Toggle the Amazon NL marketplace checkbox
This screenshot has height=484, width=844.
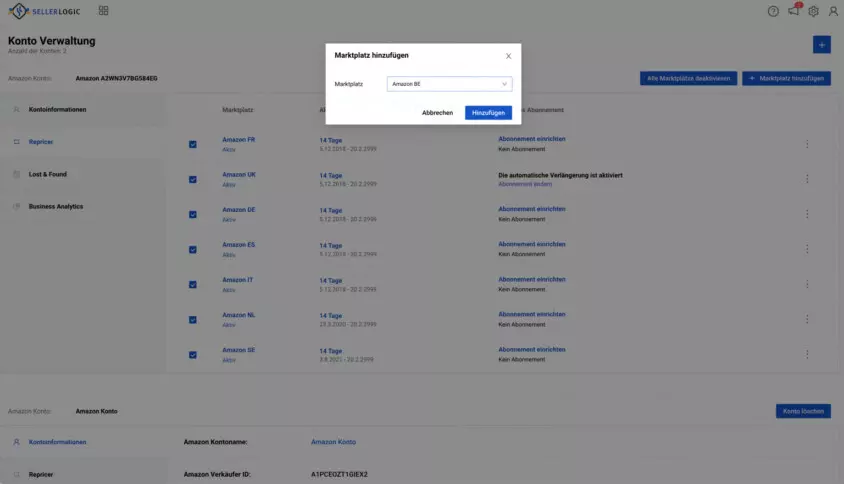pos(193,320)
